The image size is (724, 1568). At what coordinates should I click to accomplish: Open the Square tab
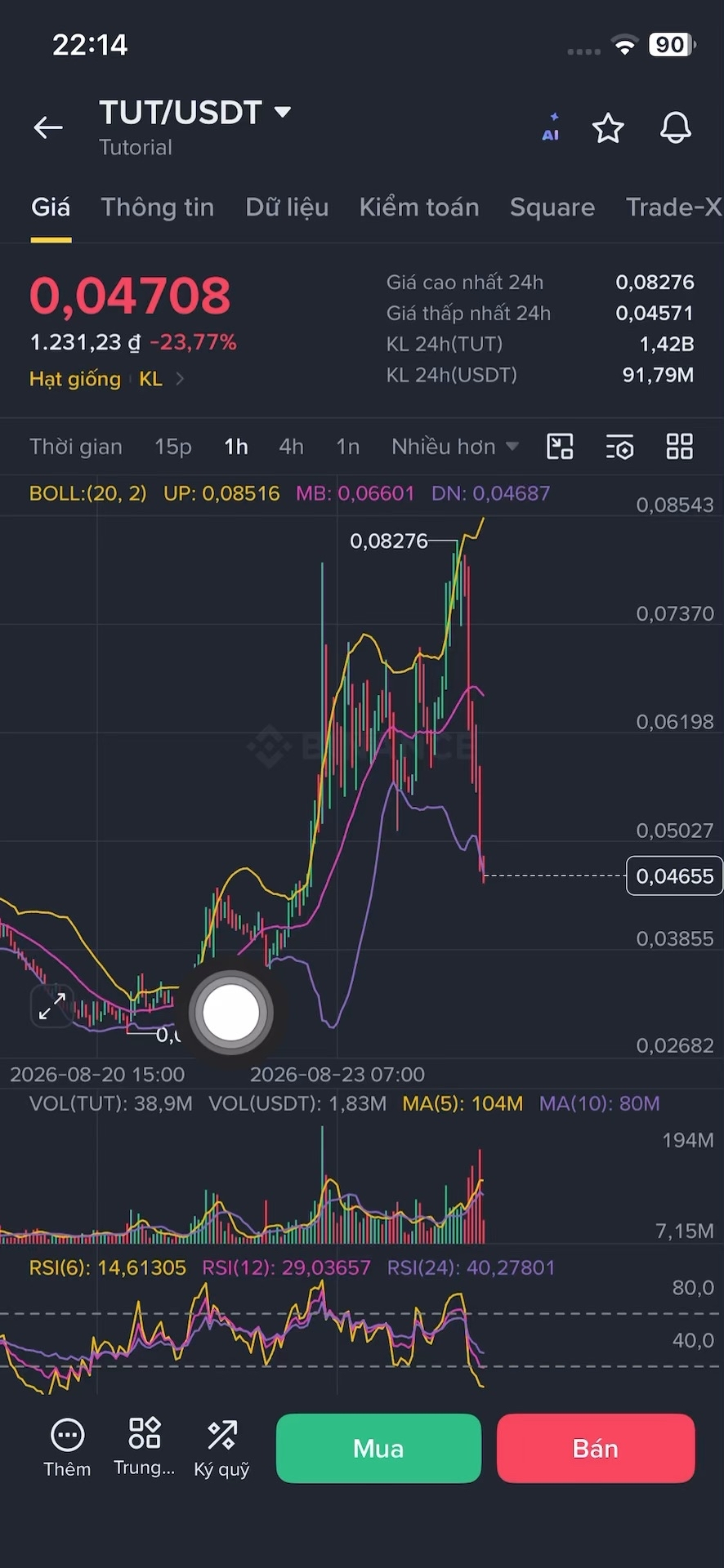[552, 207]
